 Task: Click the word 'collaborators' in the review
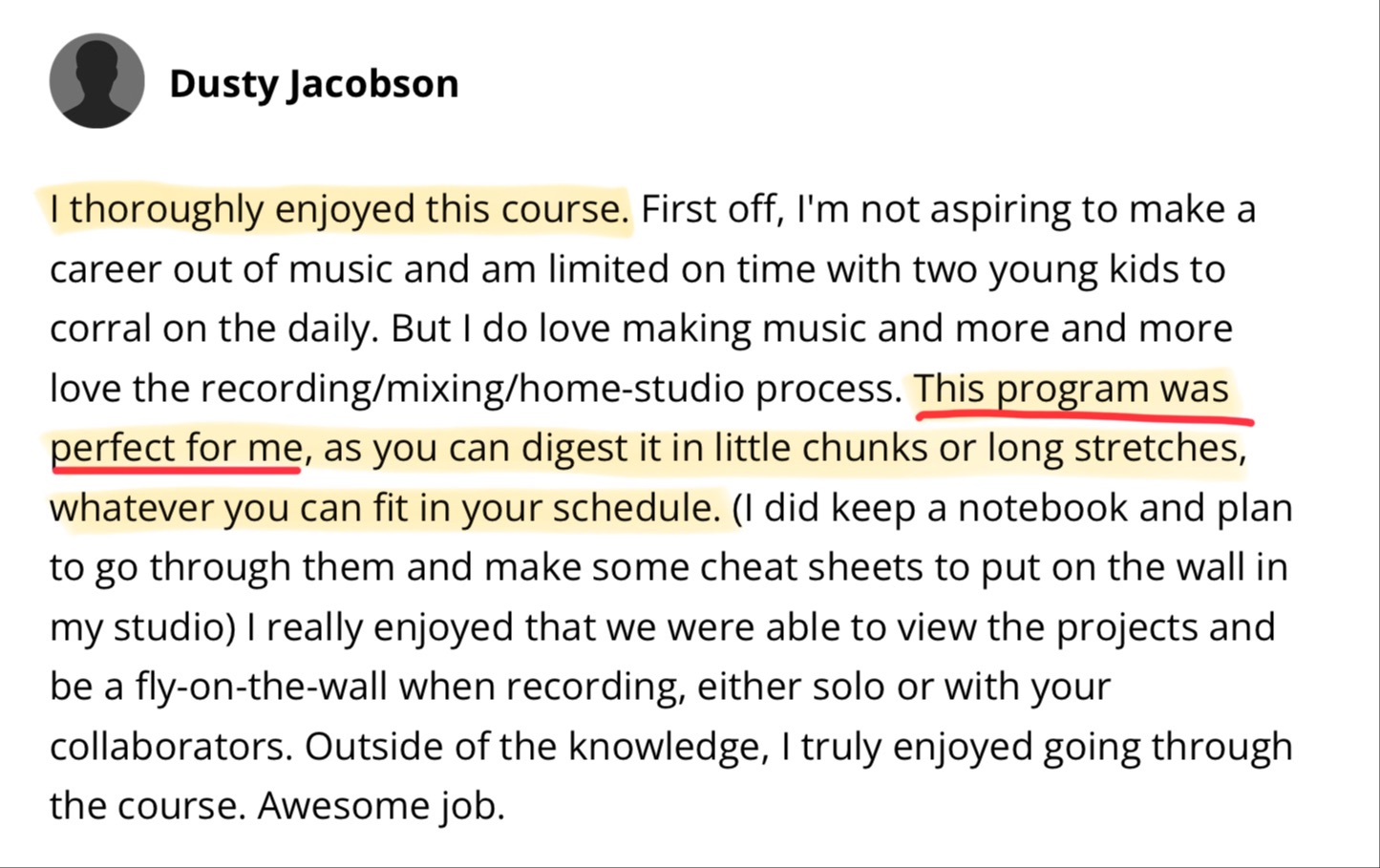click(167, 746)
